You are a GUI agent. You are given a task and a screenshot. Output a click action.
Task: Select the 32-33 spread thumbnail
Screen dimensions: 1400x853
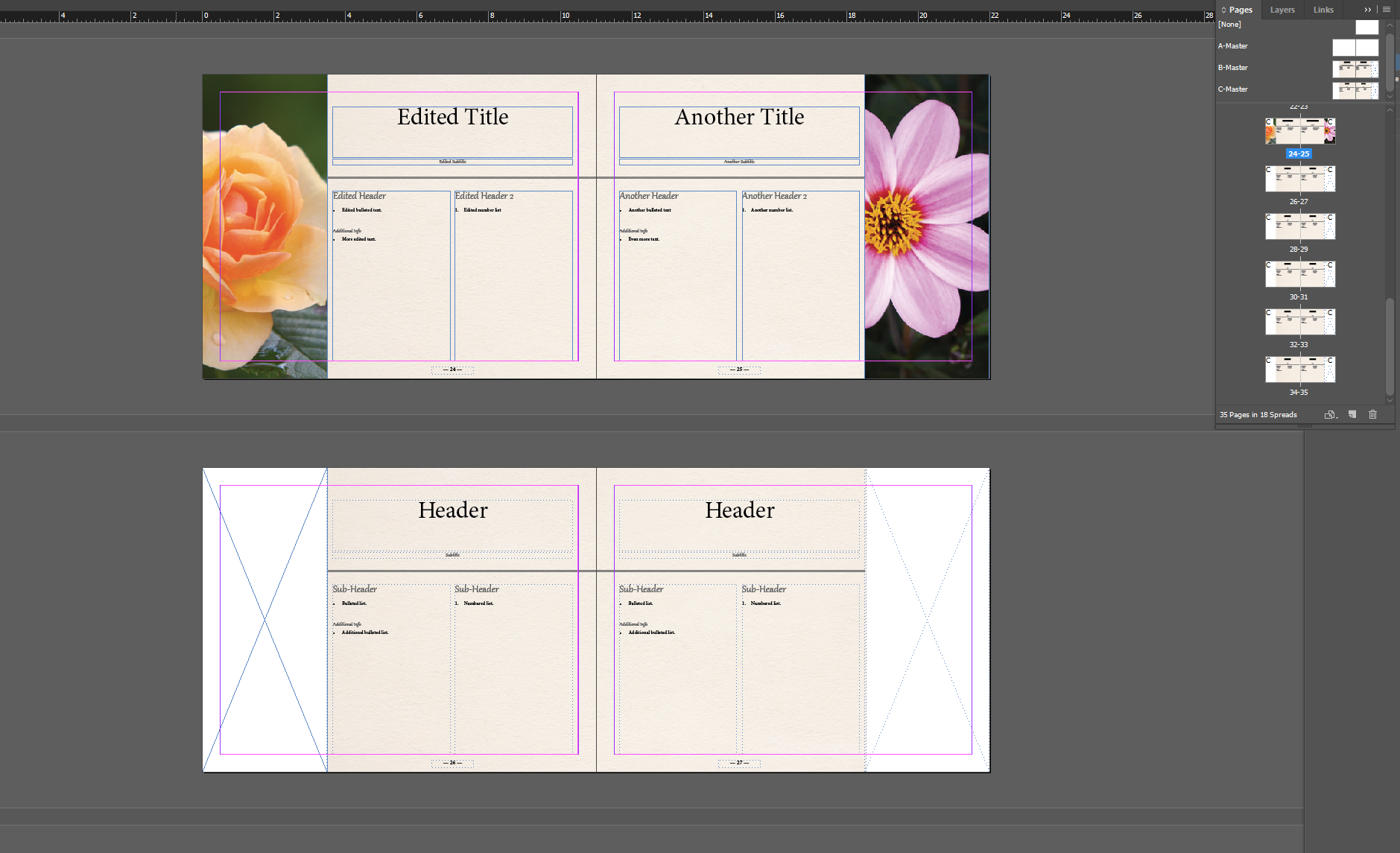coord(1300,322)
